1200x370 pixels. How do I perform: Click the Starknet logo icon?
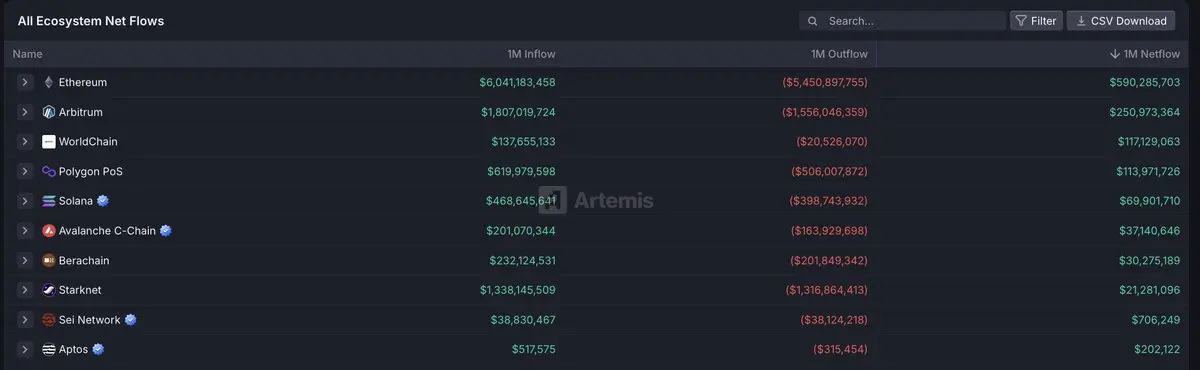(x=49, y=290)
